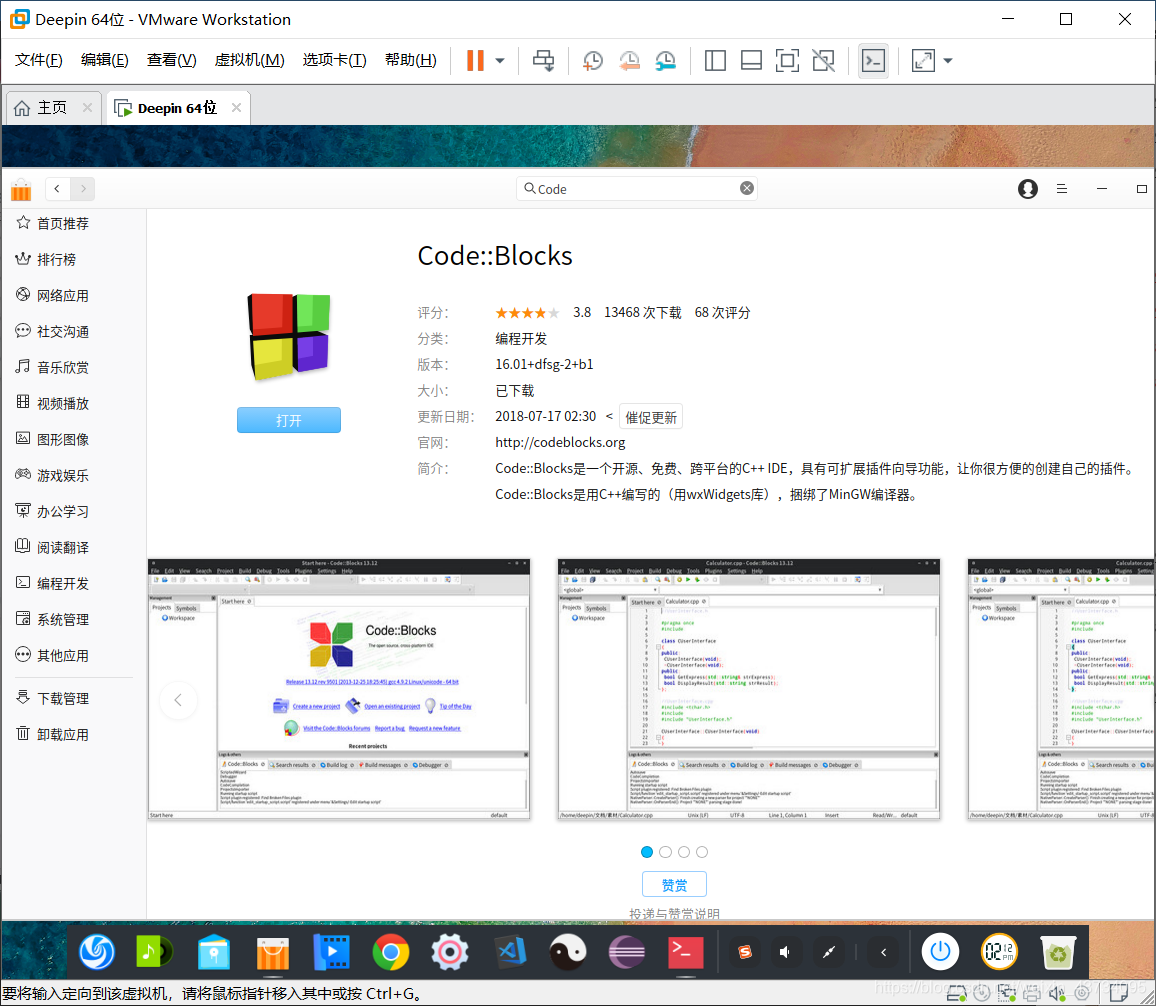Screen dimensions: 1156x1006
Task: Click the send Ctrl+Alt+Del toolbar icon
Action: point(543,60)
